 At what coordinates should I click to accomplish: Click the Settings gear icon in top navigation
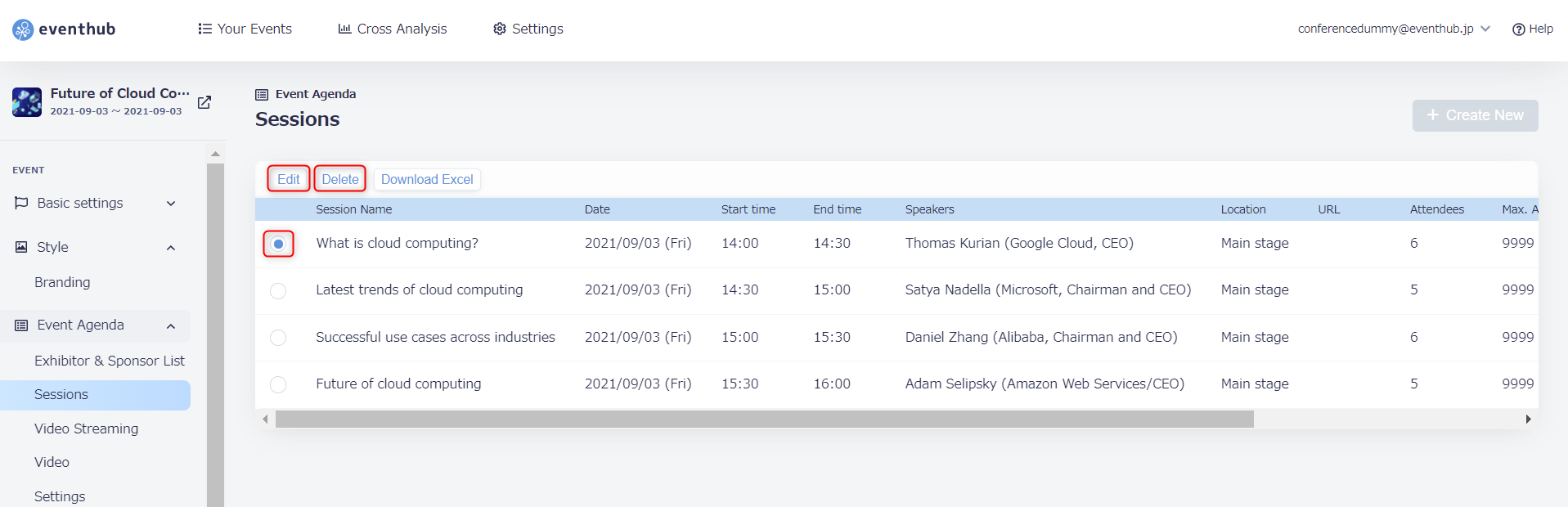click(499, 29)
